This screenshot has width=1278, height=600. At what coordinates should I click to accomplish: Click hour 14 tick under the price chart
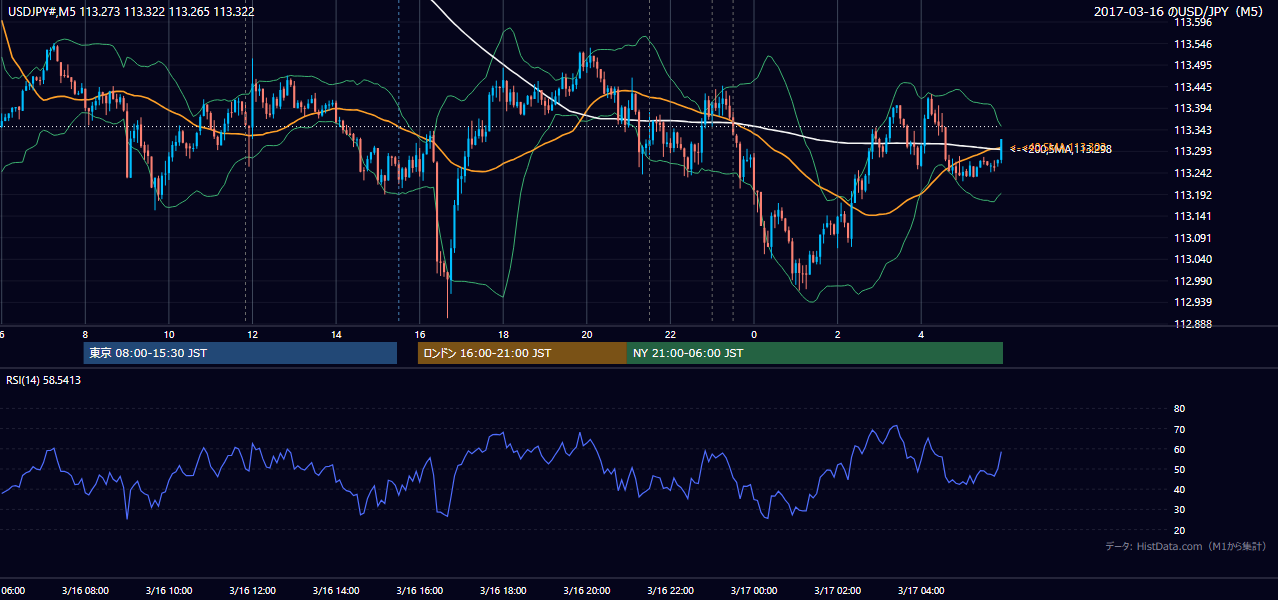coord(336,334)
